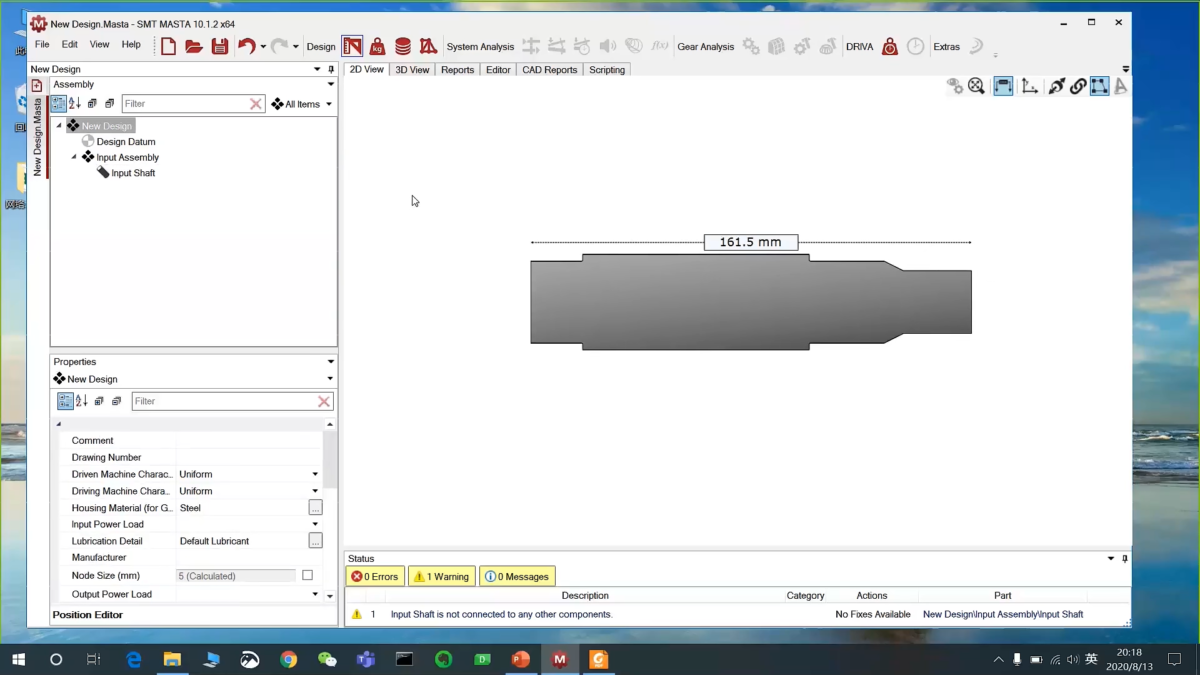The width and height of the screenshot is (1200, 675).
Task: Toggle the bounding box button in view toolbar
Action: coord(1099,87)
